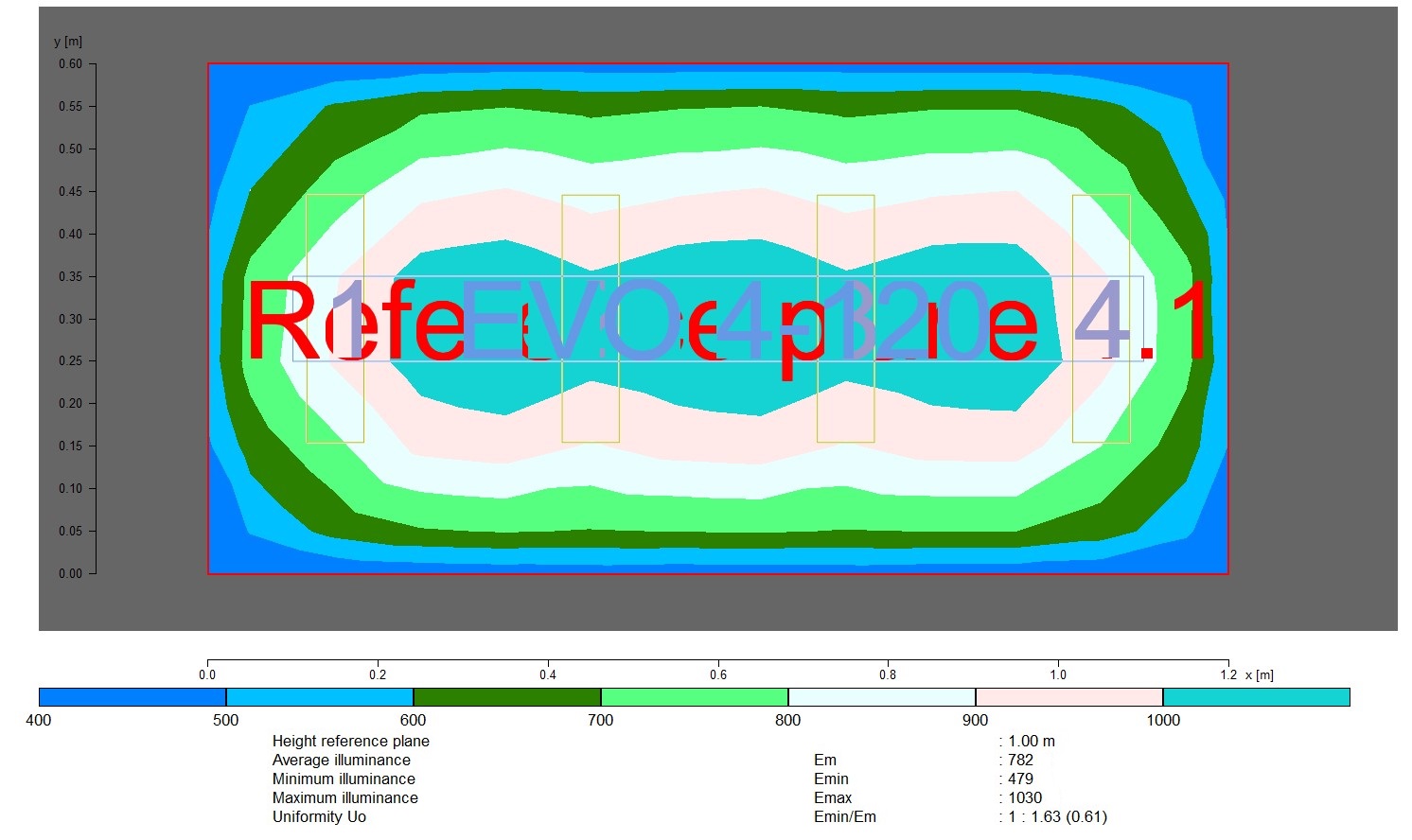Click the 0.60 tick on the y axis
1412x840 pixels.
(x=71, y=64)
